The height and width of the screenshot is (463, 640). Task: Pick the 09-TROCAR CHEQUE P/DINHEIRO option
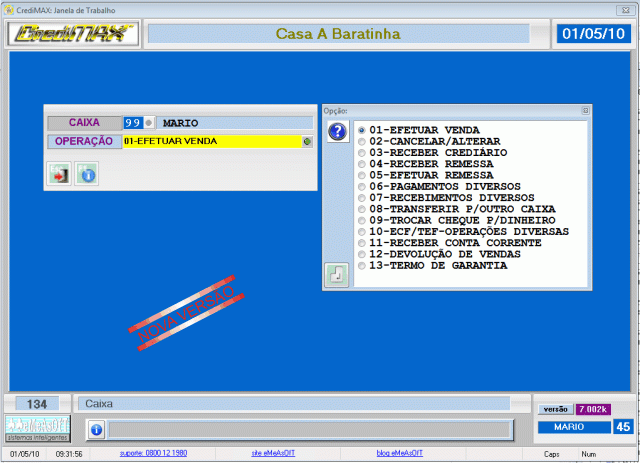tap(363, 220)
